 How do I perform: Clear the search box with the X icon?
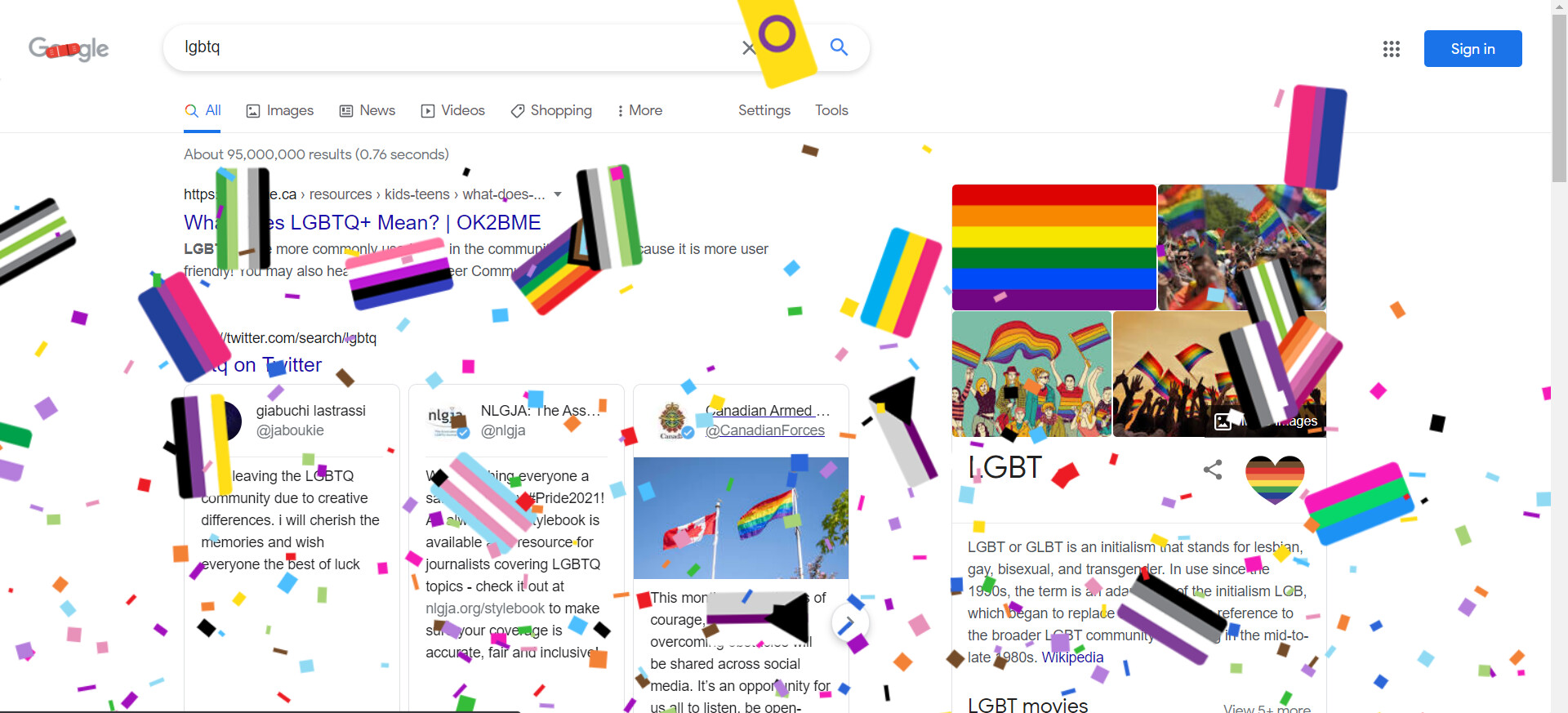tap(748, 47)
